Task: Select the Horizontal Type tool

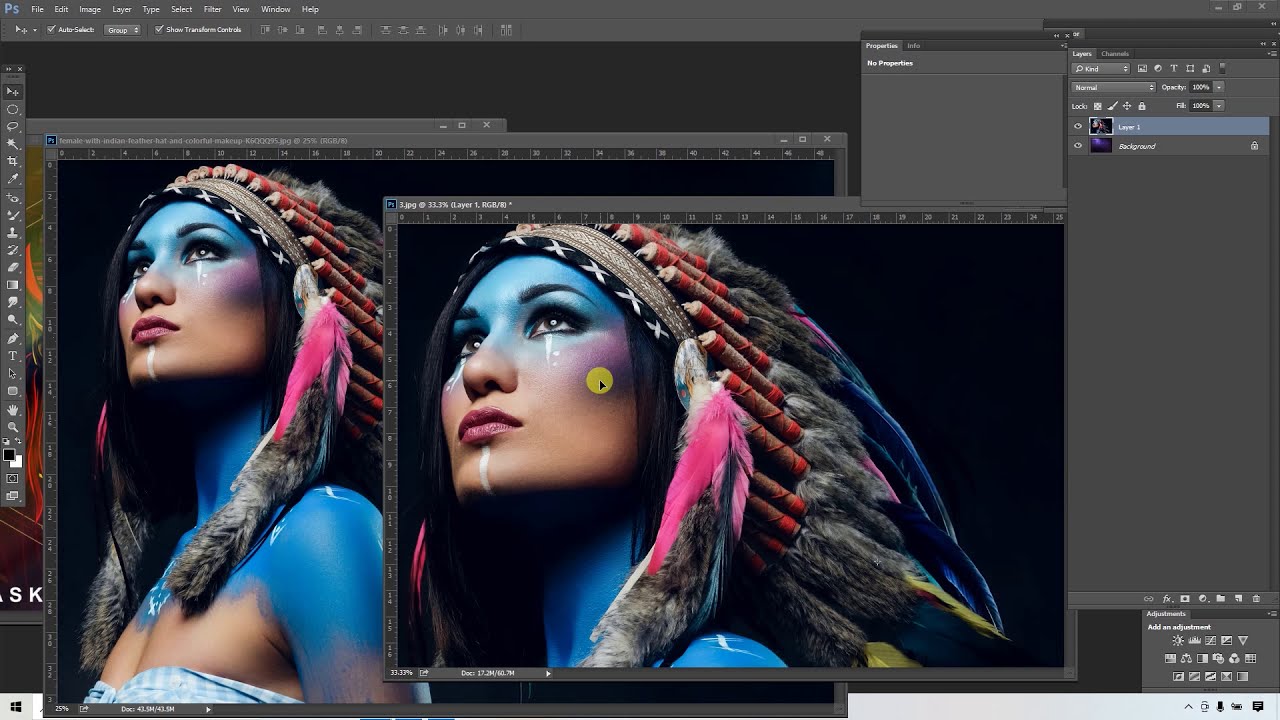Action: click(x=13, y=356)
